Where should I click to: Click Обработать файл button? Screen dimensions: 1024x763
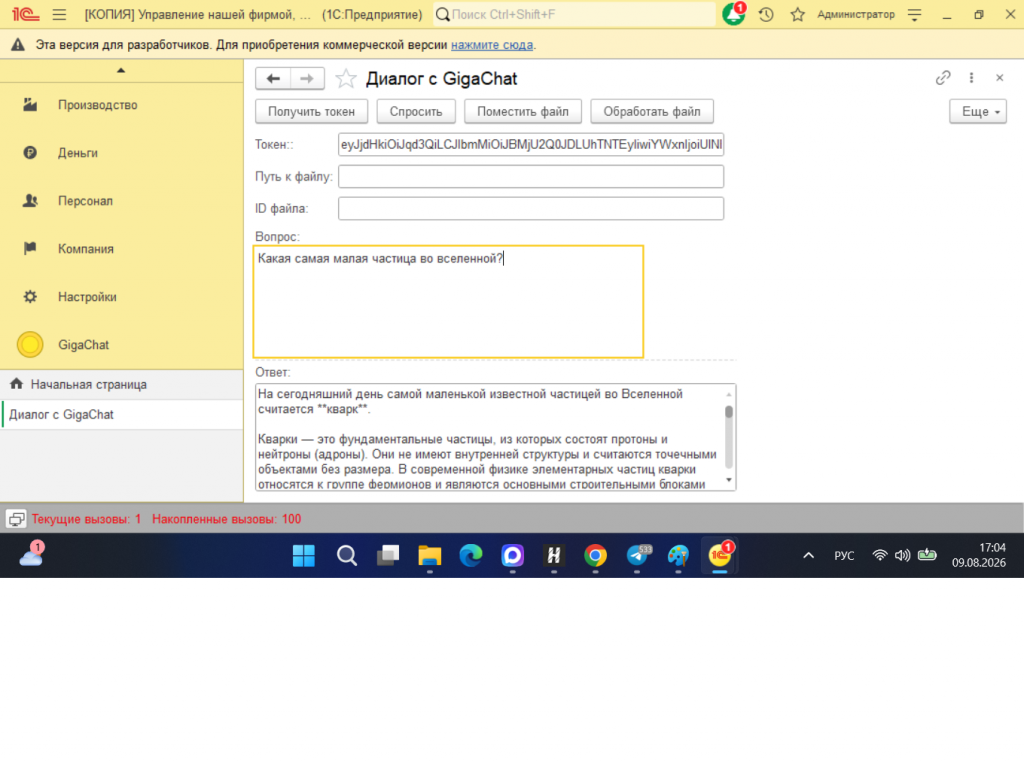coord(652,112)
